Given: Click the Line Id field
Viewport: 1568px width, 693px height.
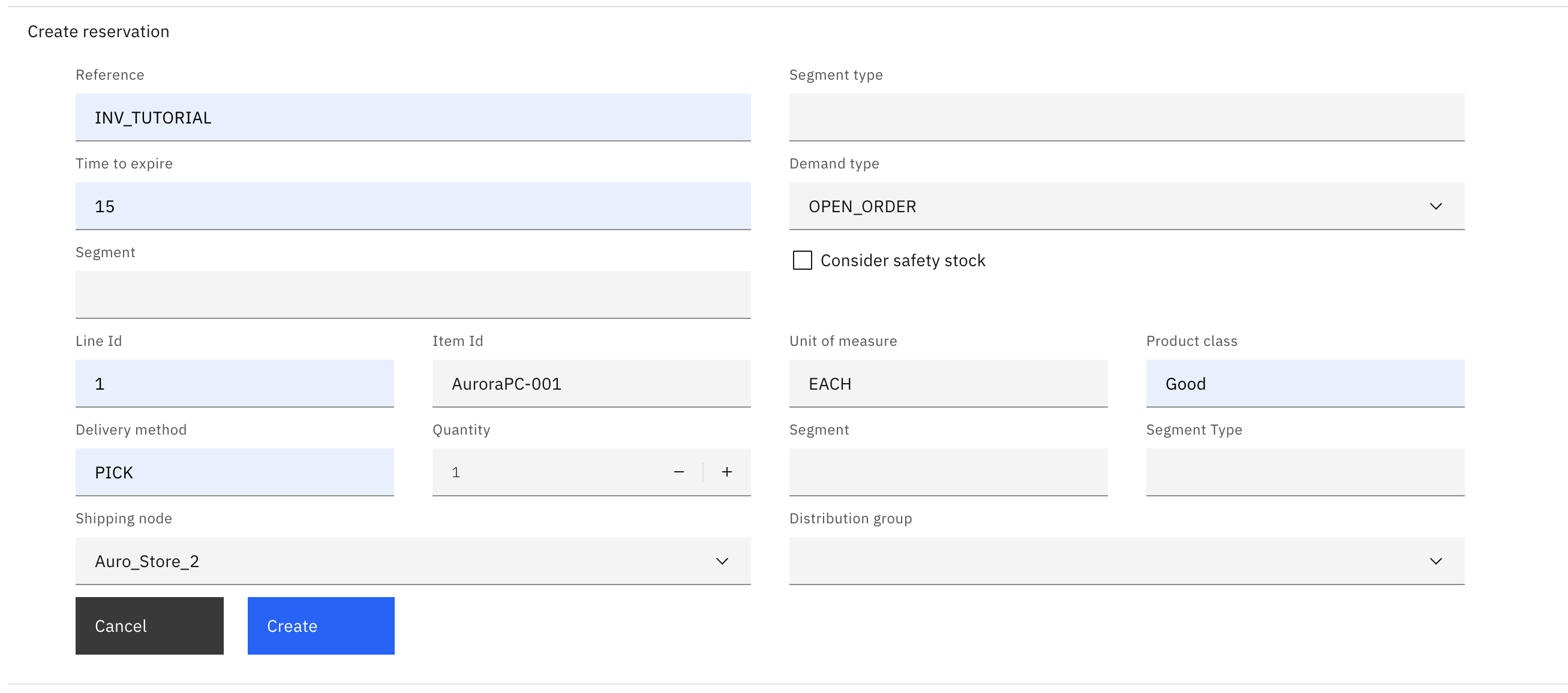Looking at the screenshot, I should point(235,384).
